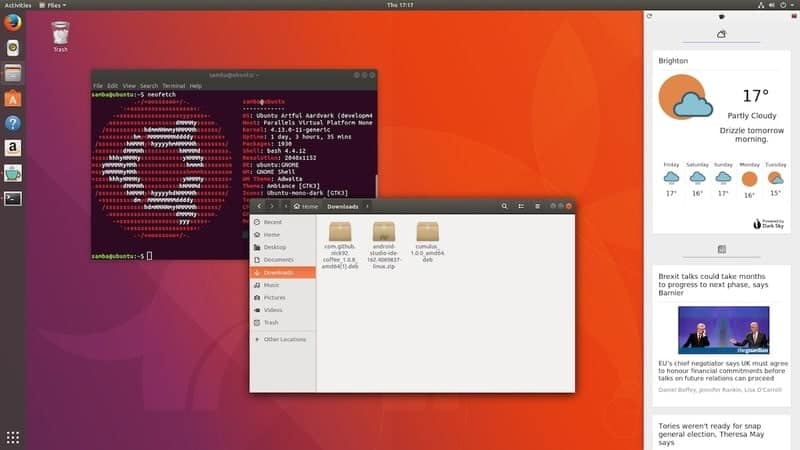The image size is (800, 450).
Task: Click the large partly cloudy weather icon
Action: tap(685, 97)
